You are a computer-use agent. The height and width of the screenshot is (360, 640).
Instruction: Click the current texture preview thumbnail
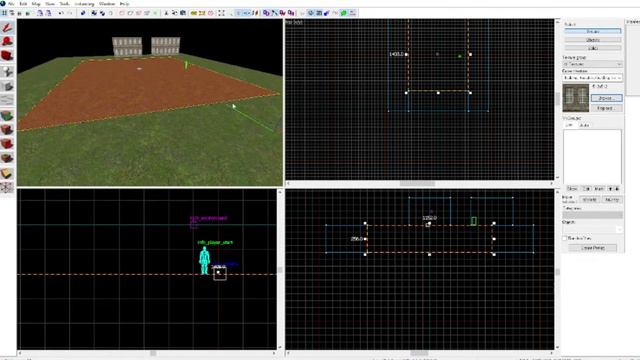576,98
